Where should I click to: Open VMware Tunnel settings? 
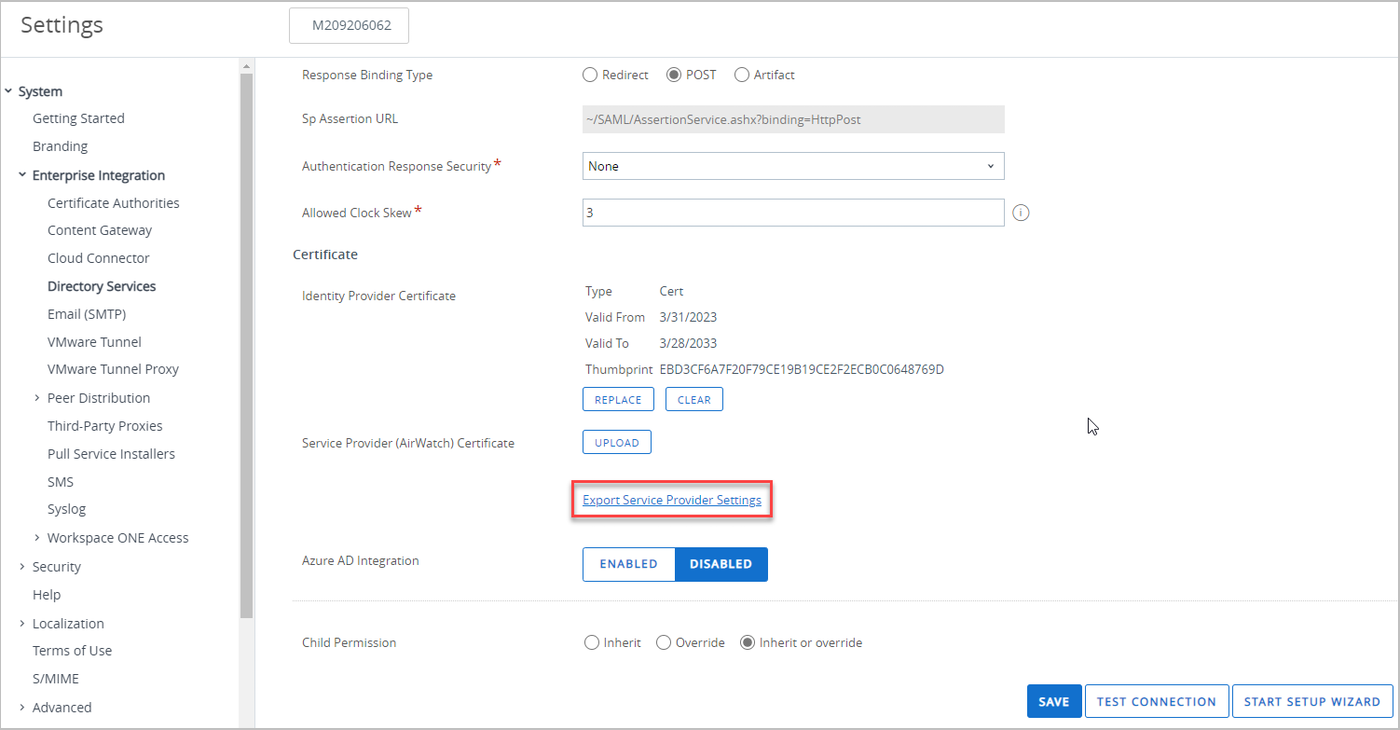tap(94, 342)
